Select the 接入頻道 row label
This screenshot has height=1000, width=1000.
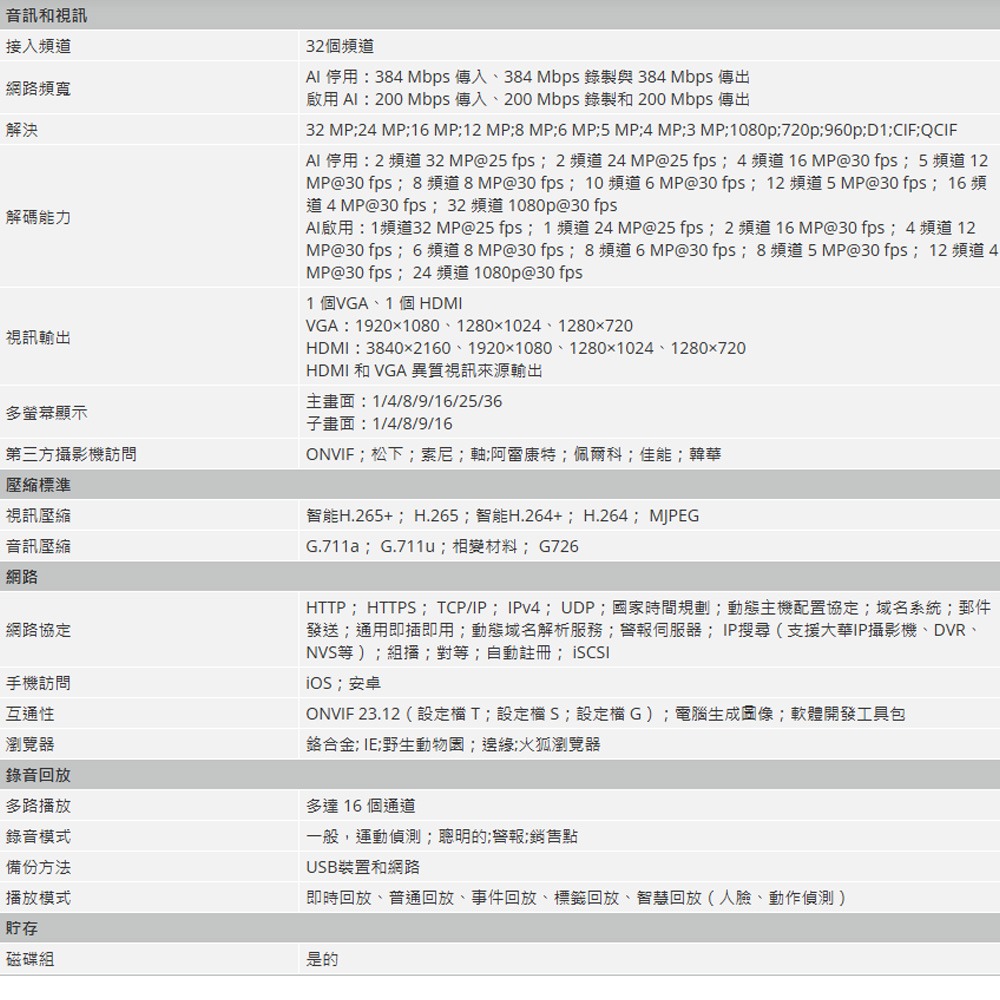[38, 46]
